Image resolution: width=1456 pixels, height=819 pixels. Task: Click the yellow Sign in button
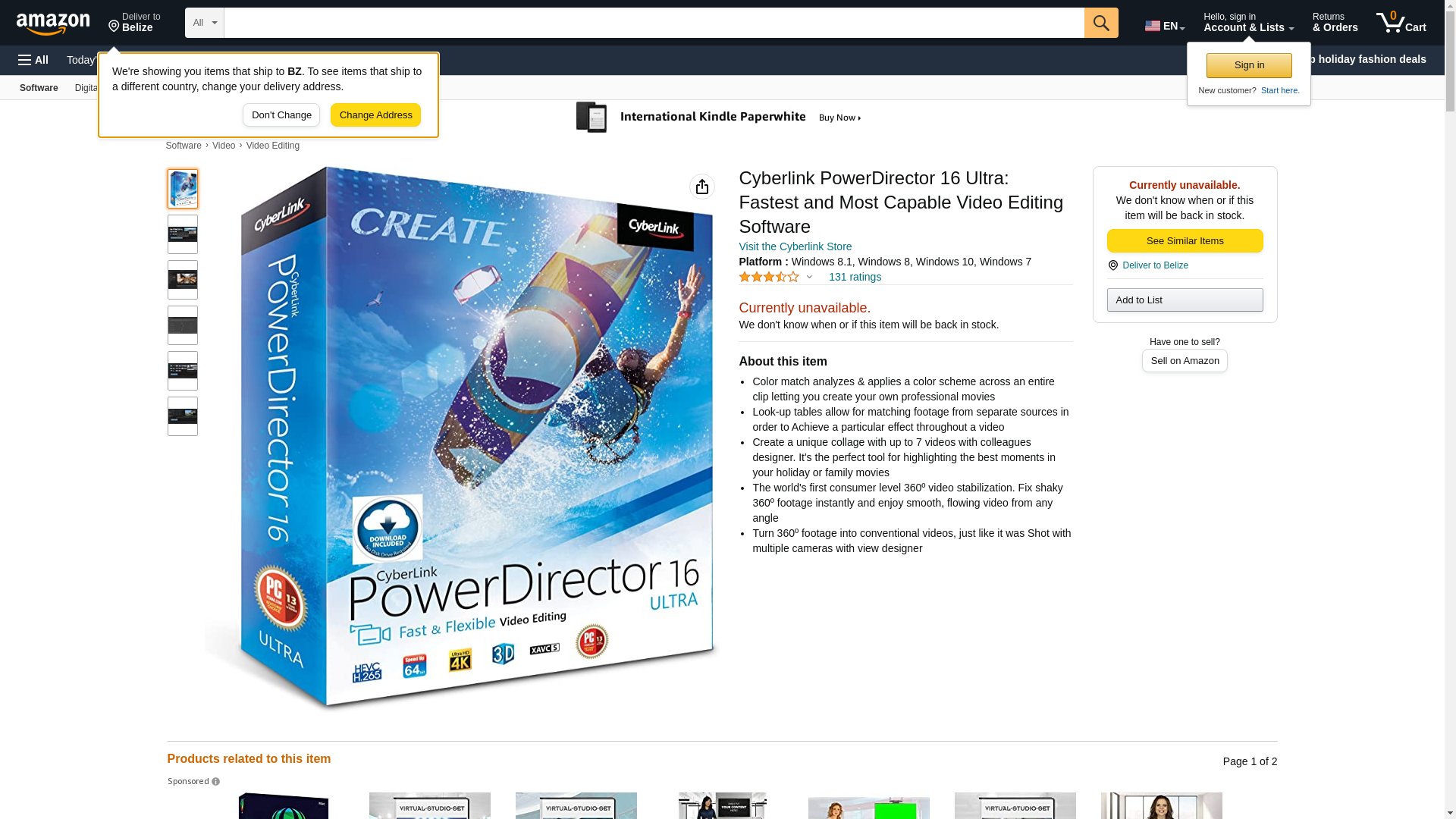pos(1249,65)
